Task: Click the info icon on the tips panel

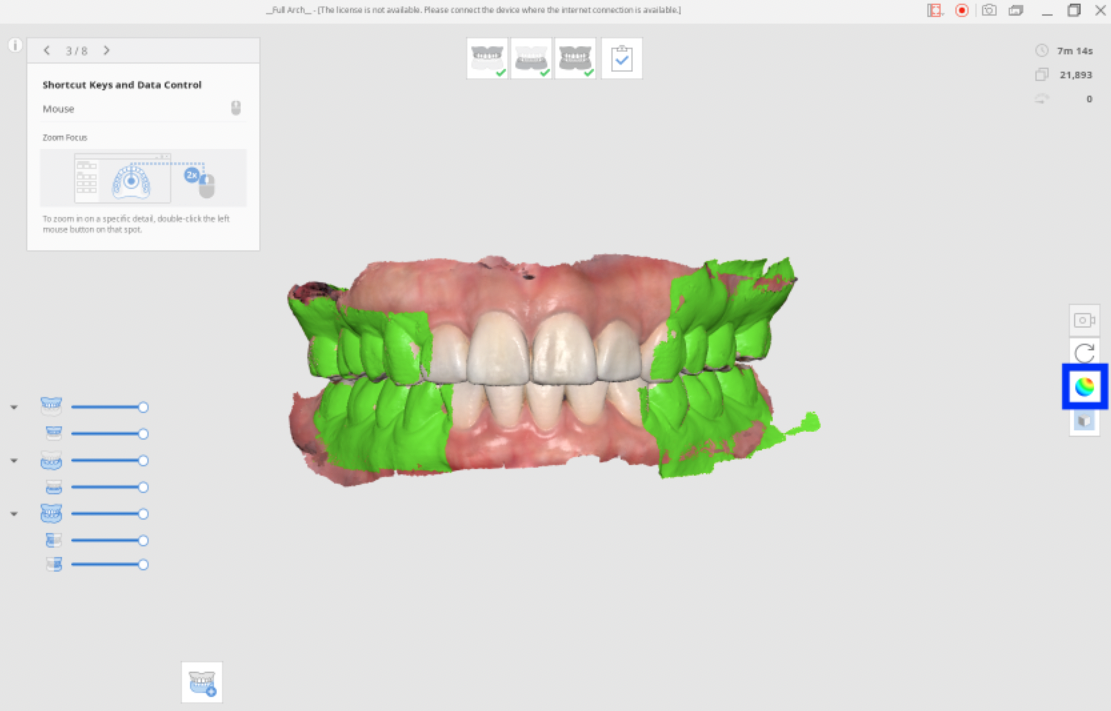Action: tap(15, 44)
